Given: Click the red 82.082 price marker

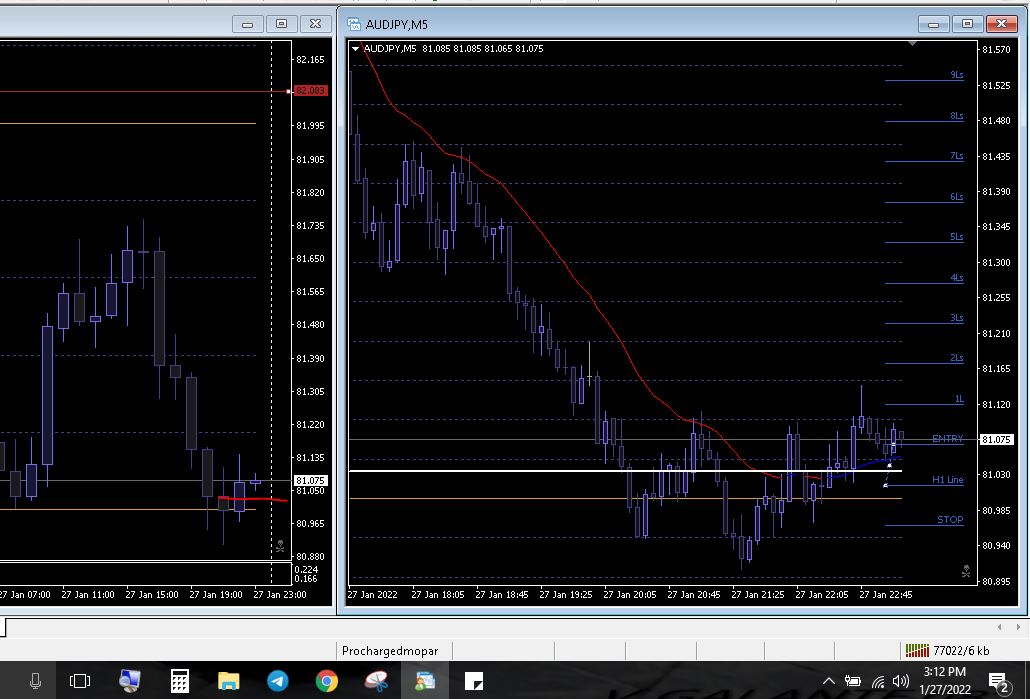Looking at the screenshot, I should click(x=310, y=91).
